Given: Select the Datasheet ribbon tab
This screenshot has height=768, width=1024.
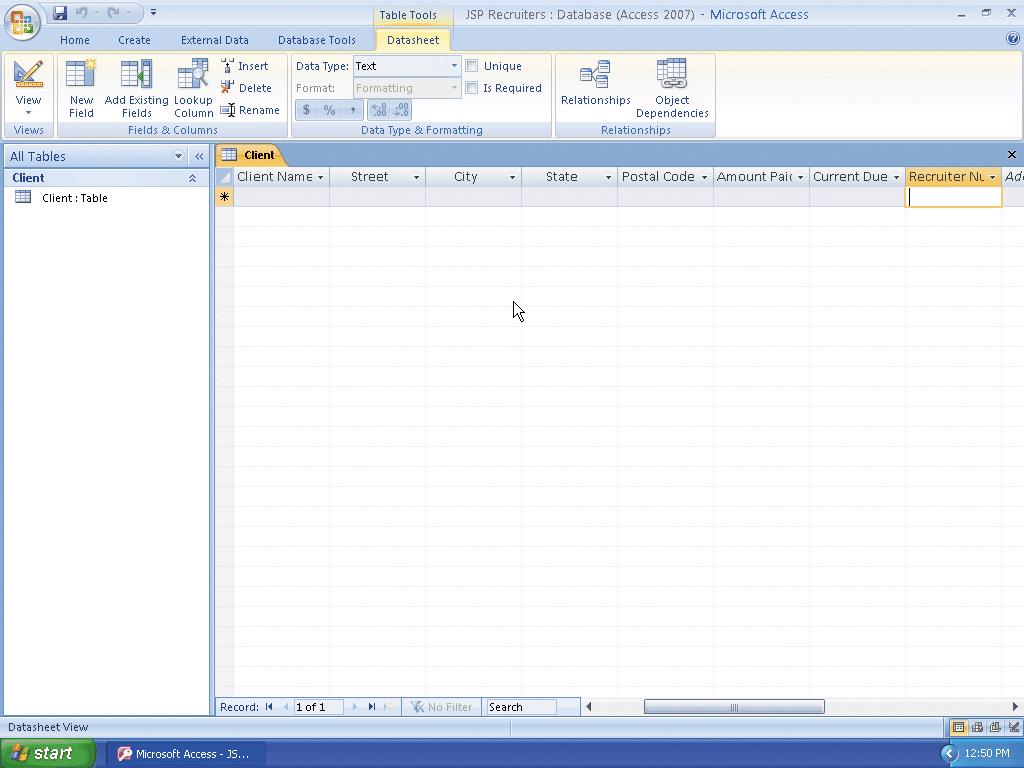Looking at the screenshot, I should tap(413, 40).
